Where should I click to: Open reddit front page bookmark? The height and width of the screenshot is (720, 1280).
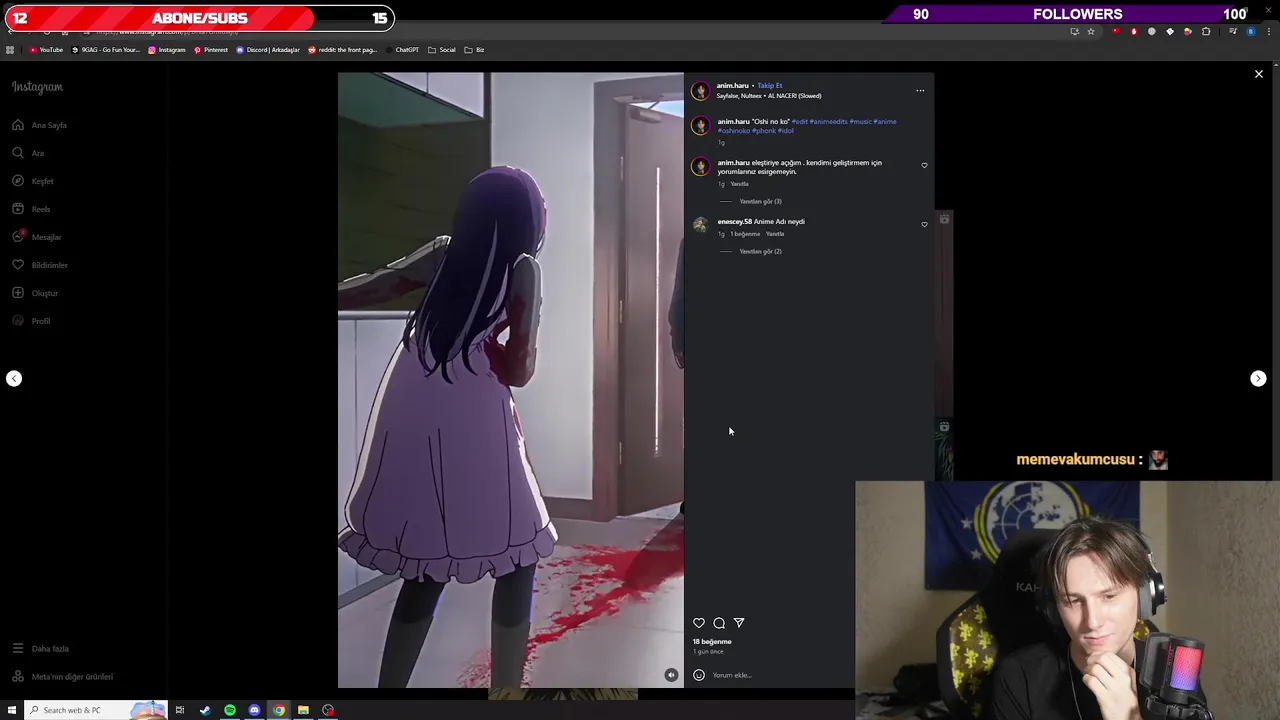coord(343,50)
